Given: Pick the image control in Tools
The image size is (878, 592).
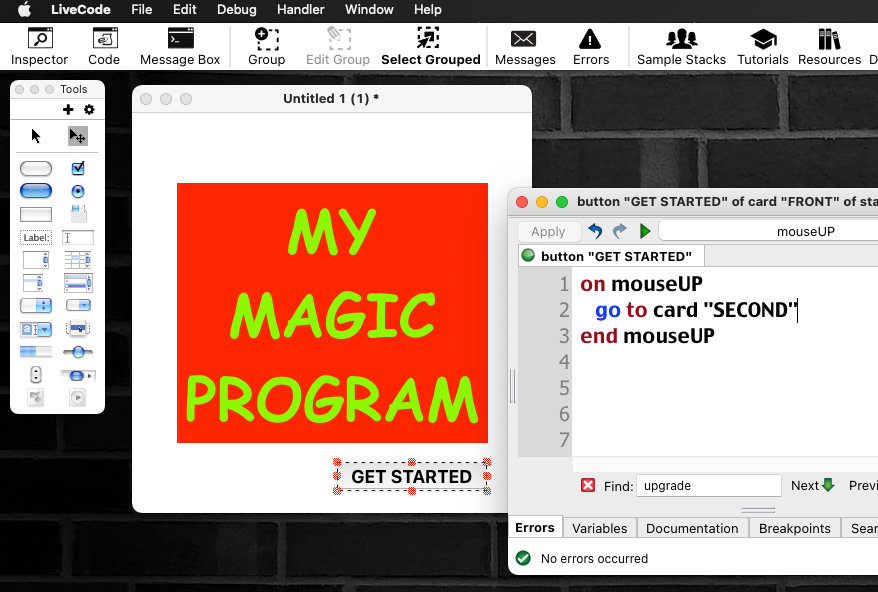Looking at the screenshot, I should point(36,398).
